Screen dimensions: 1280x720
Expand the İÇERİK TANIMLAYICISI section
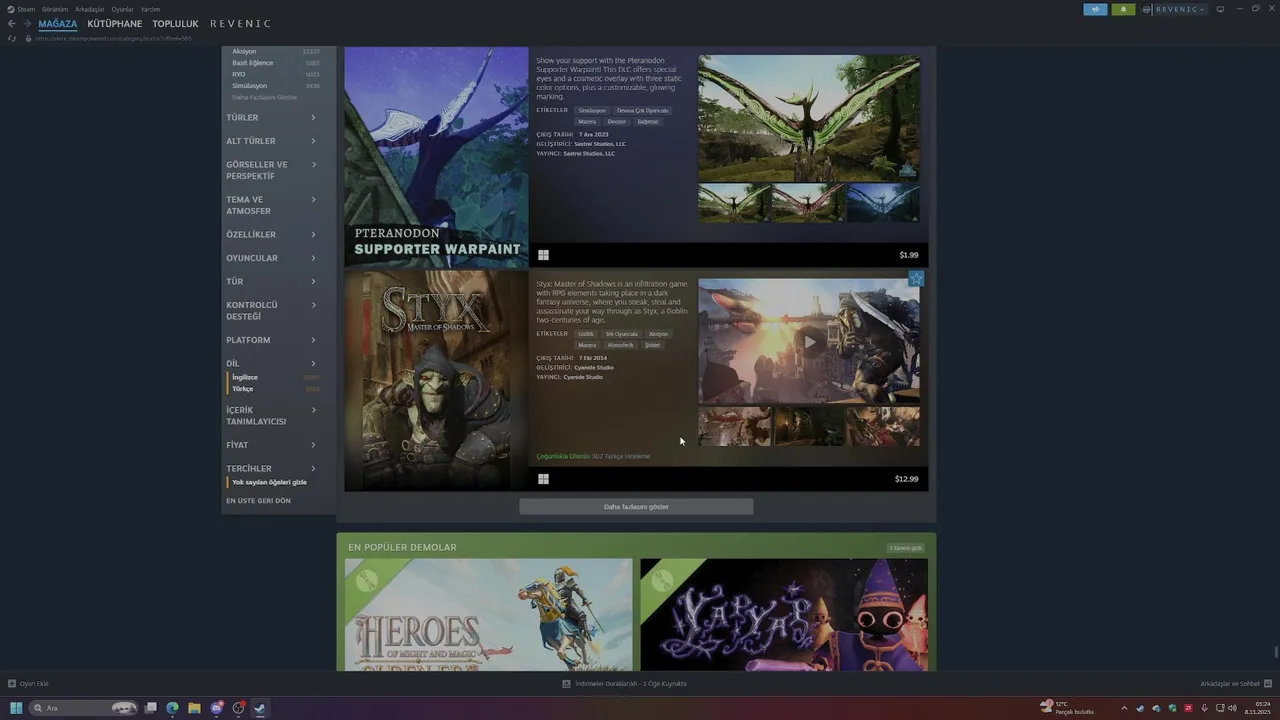tap(271, 416)
